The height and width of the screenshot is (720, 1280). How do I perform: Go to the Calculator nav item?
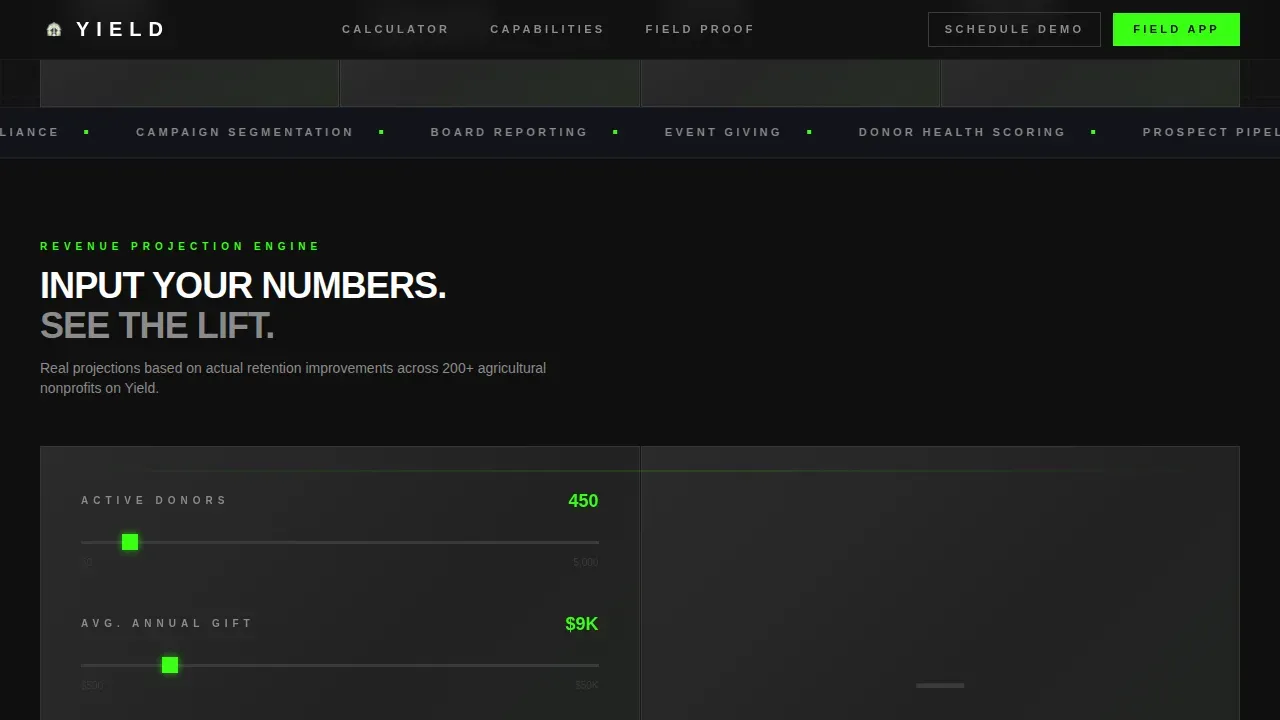[396, 29]
